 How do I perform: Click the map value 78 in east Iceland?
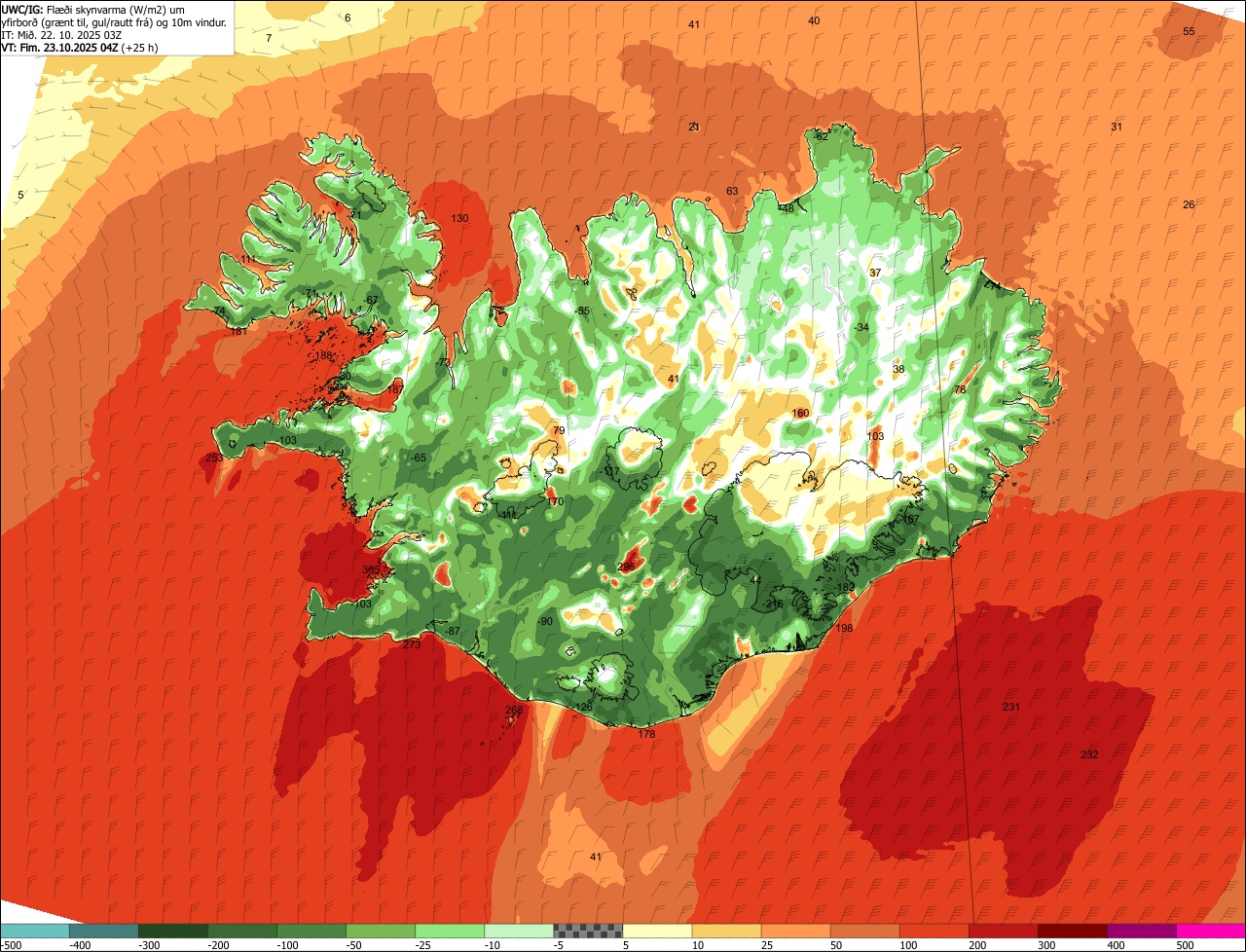click(960, 389)
